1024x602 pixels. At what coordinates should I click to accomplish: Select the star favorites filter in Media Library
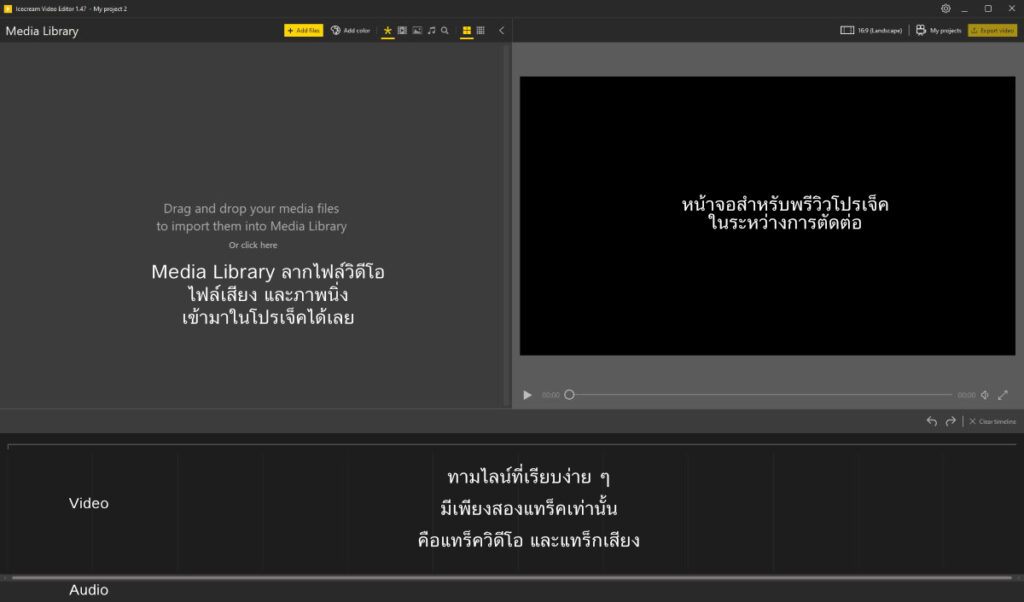click(387, 31)
